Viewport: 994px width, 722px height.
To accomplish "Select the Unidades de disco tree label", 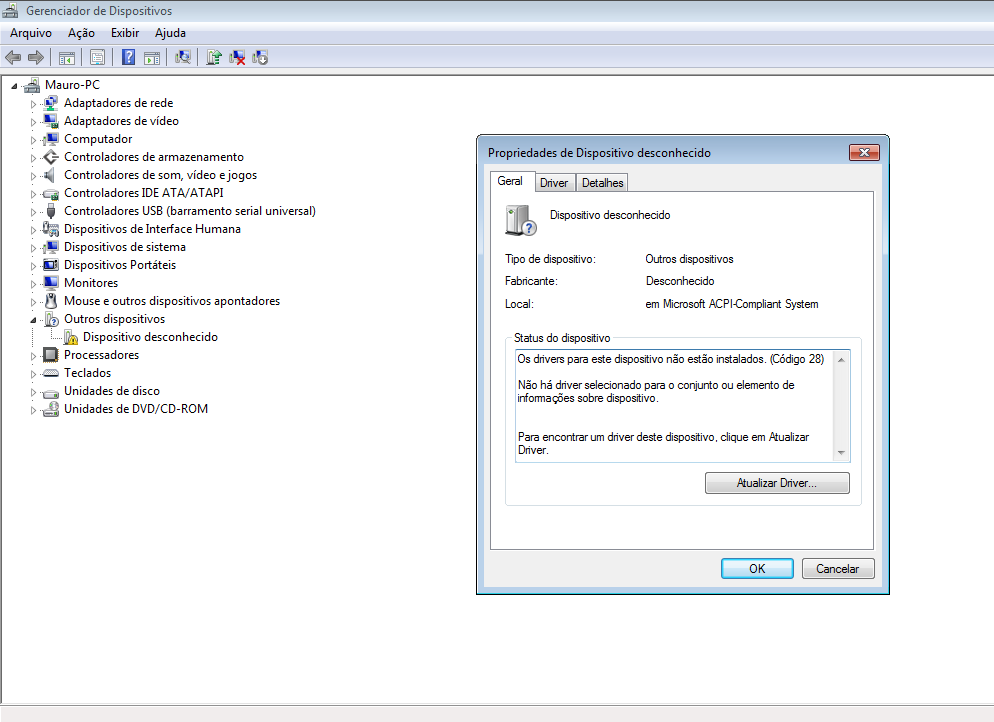I will coord(112,391).
